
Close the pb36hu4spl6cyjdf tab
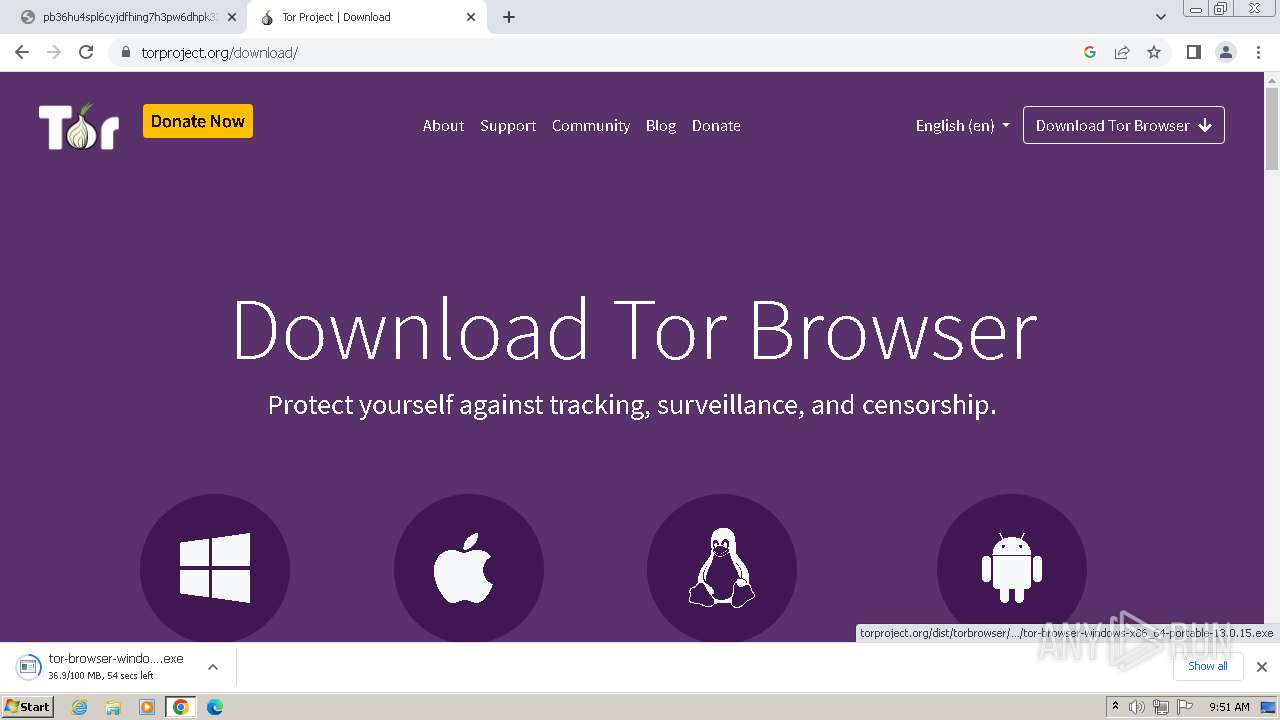click(232, 17)
